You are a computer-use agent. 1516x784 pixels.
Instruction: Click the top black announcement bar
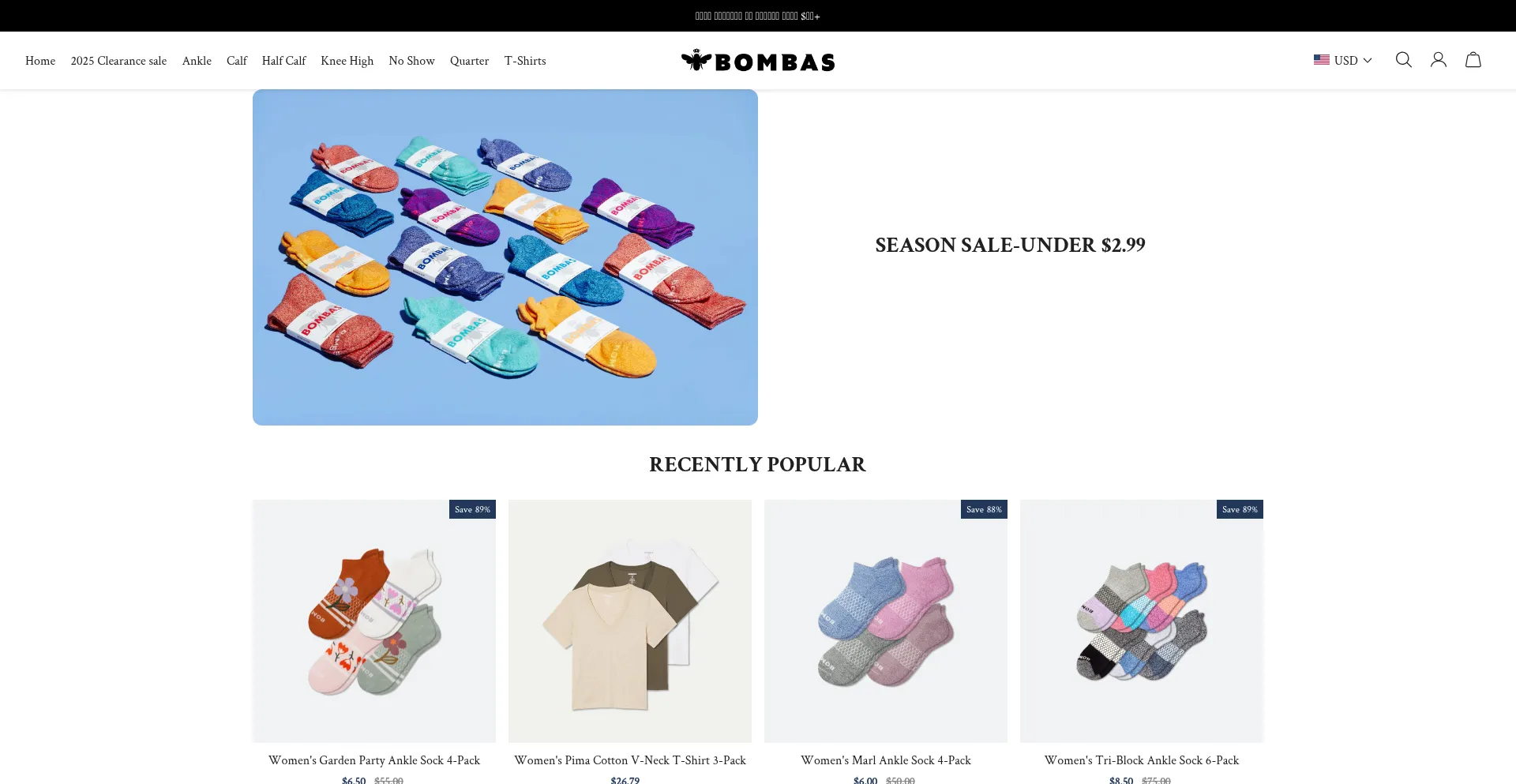point(758,16)
